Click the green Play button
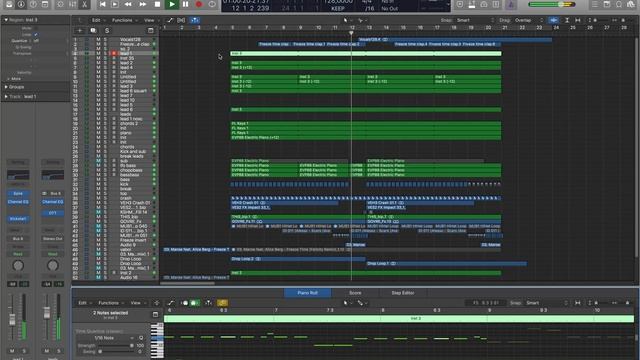 coord(171,4)
